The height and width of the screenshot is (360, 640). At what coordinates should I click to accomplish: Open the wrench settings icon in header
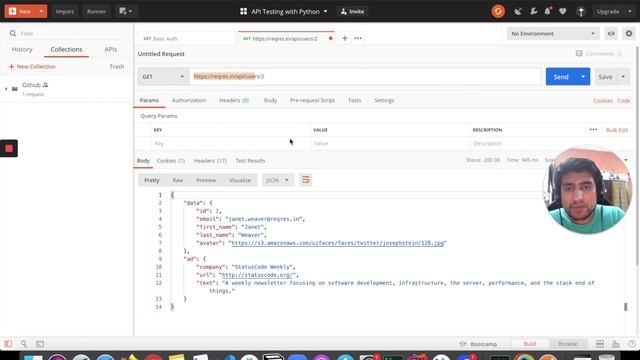(x=533, y=11)
